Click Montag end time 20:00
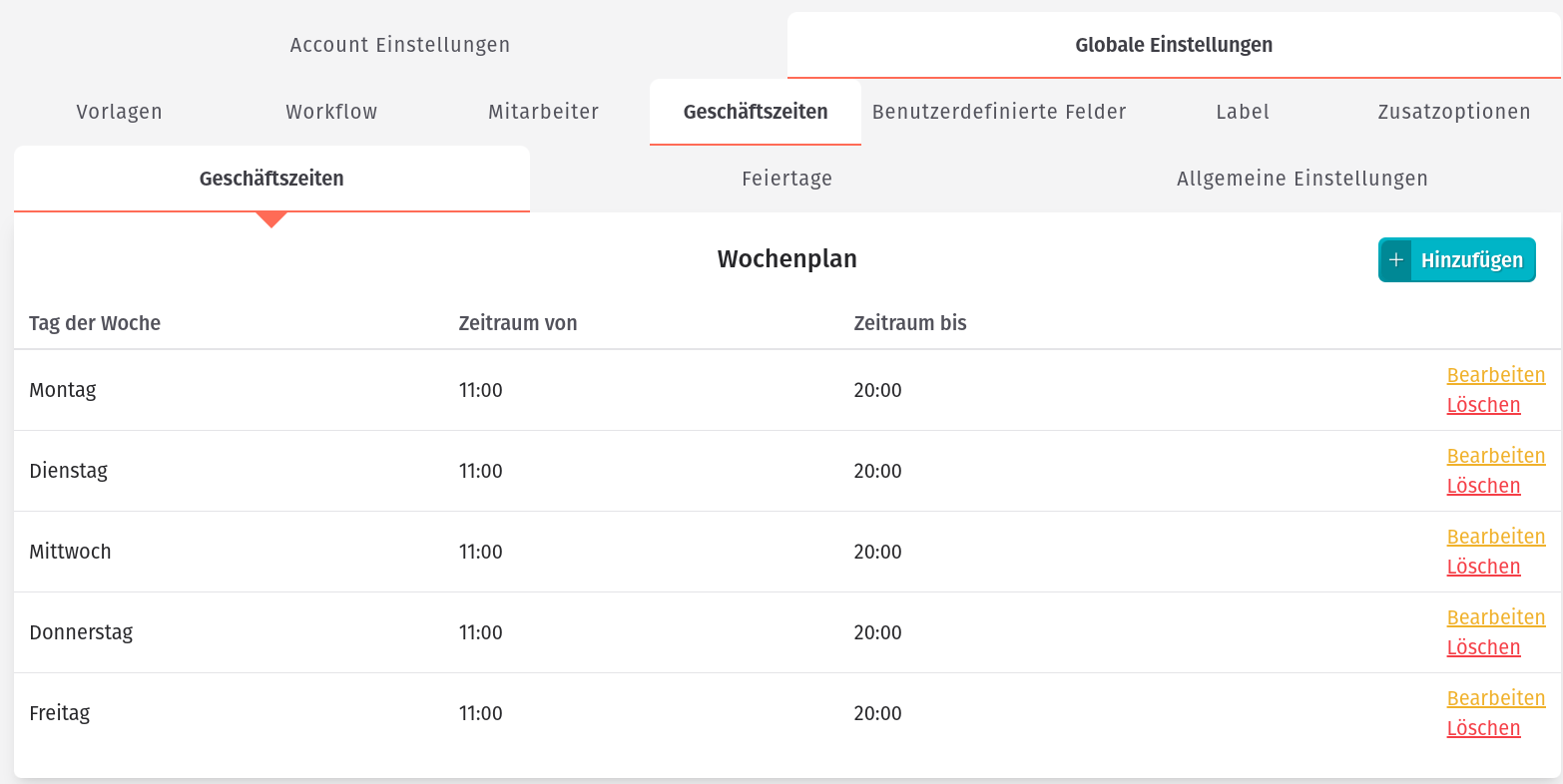Viewport: 1563px width, 784px height. click(878, 390)
